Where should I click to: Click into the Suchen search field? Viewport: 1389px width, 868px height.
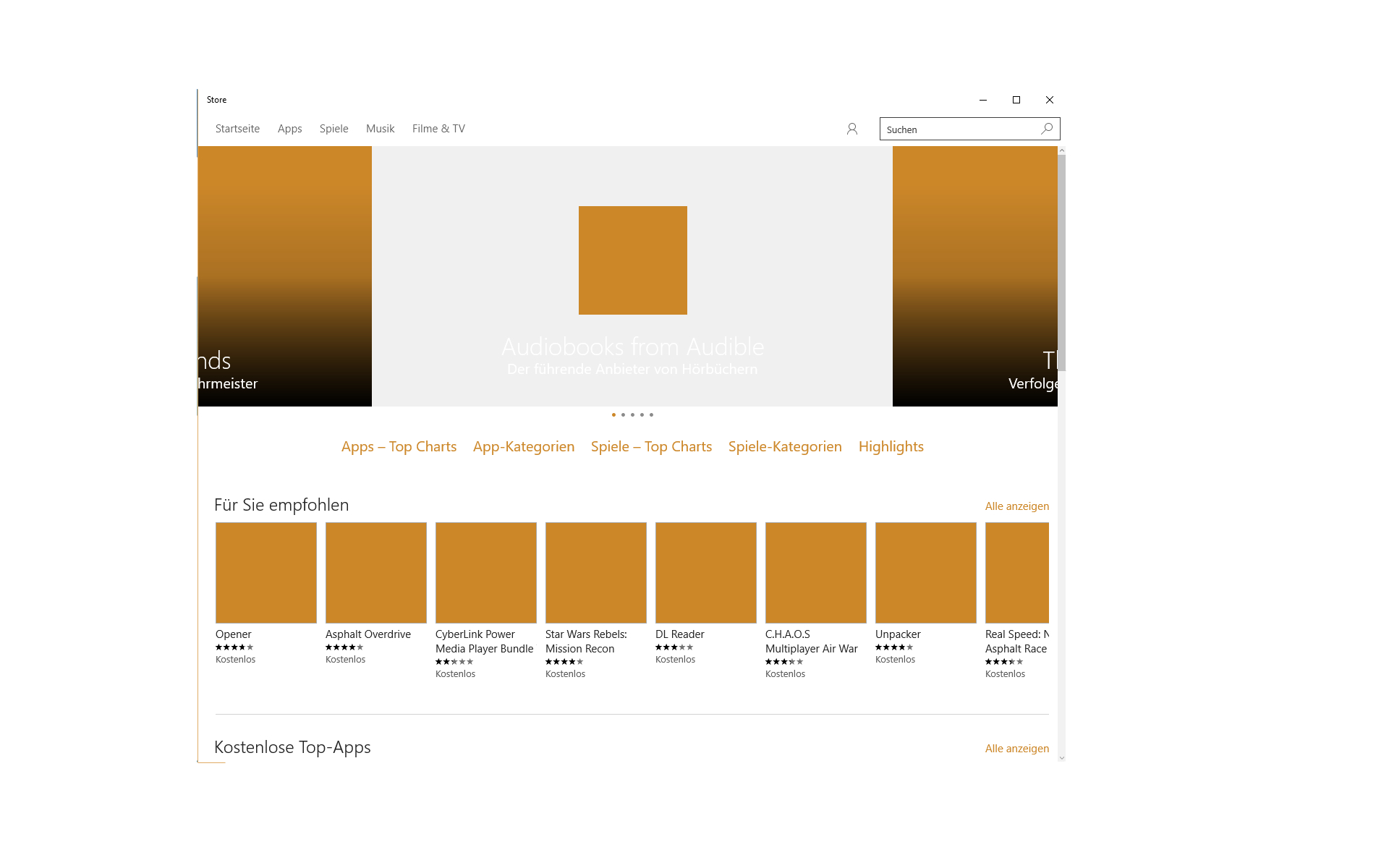coord(955,129)
